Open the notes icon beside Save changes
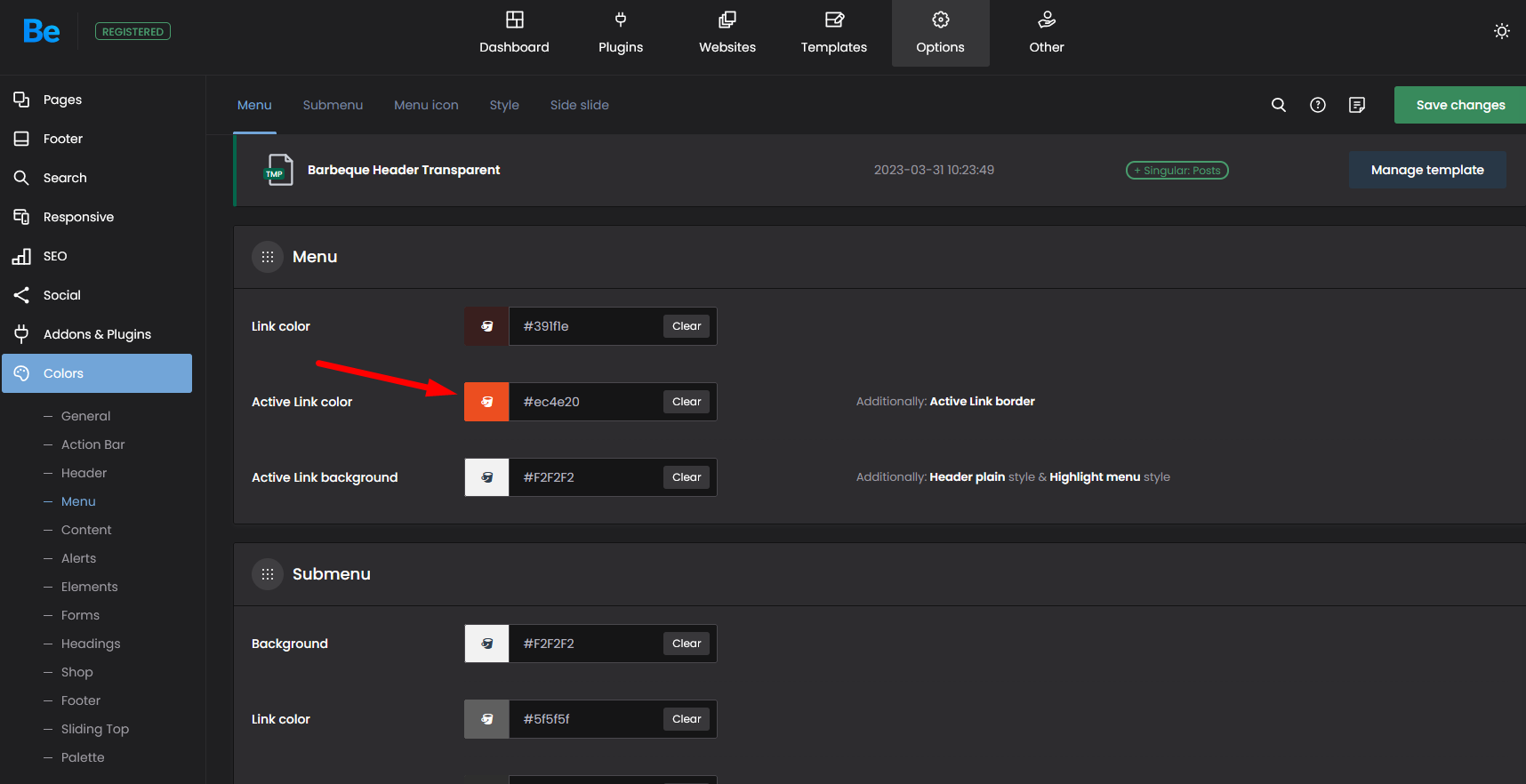 pos(1357,105)
